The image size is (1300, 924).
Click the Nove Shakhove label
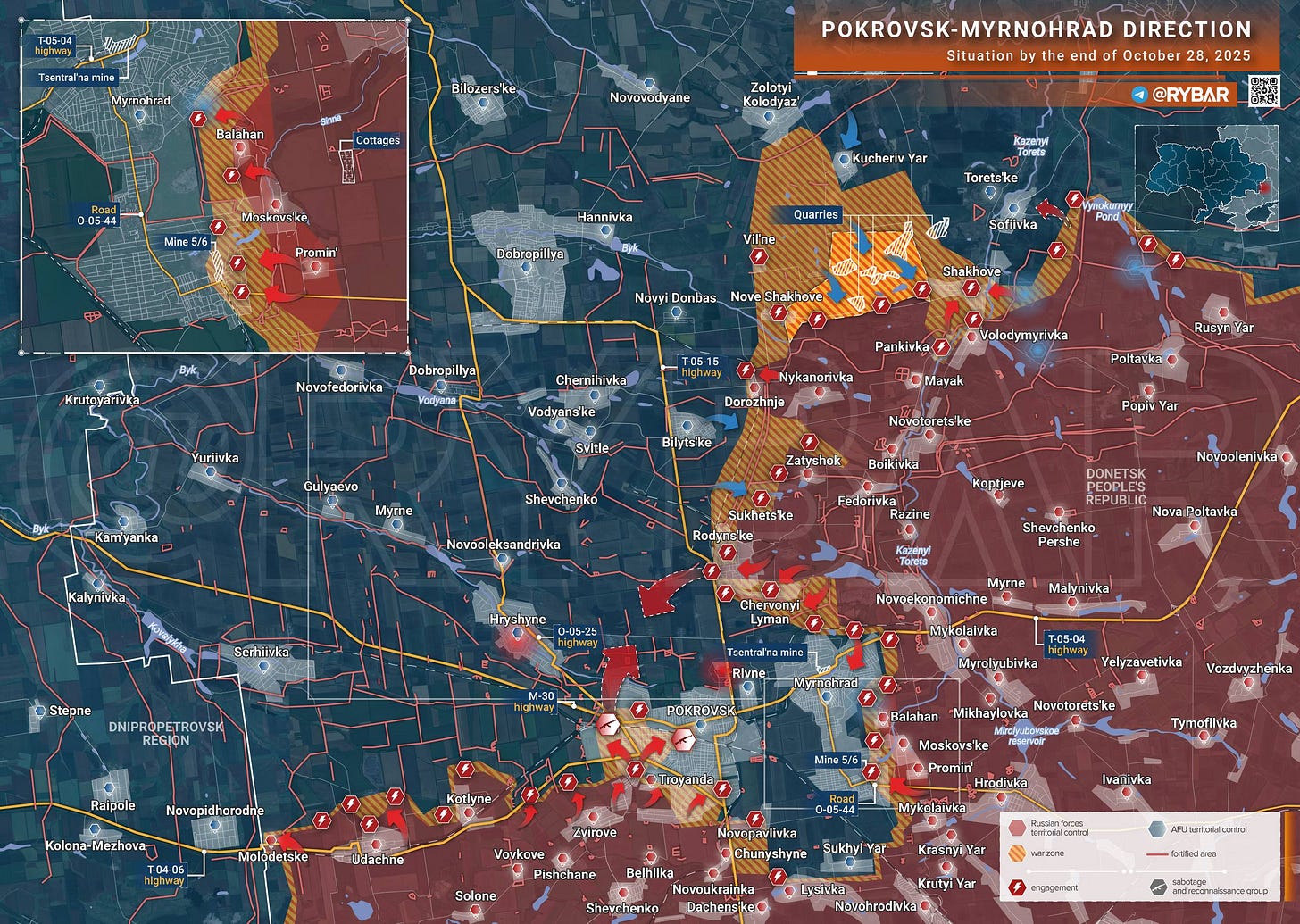pyautogui.click(x=777, y=297)
